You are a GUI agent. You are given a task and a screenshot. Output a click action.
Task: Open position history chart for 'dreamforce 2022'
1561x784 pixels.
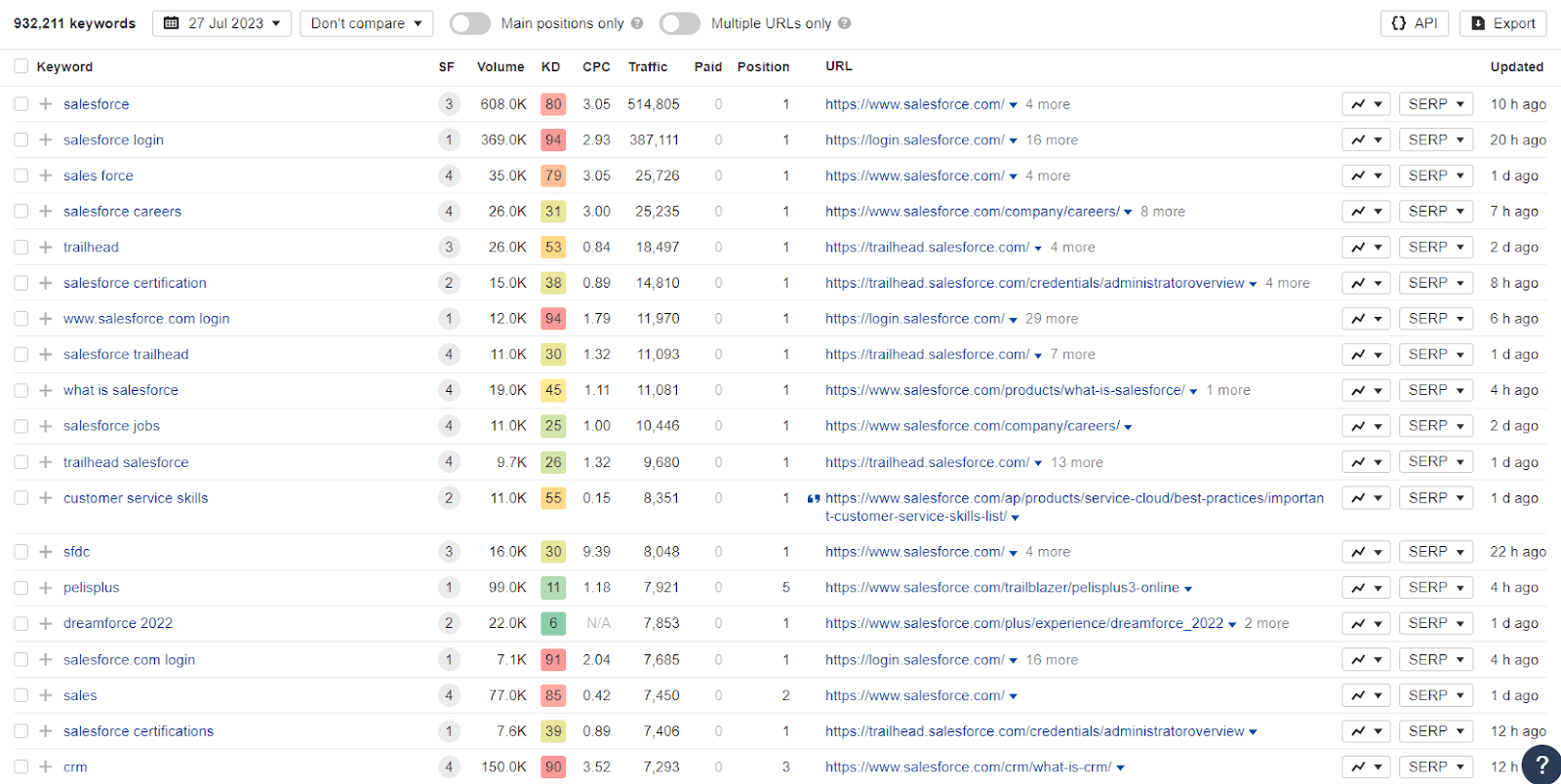pyautogui.click(x=1366, y=623)
